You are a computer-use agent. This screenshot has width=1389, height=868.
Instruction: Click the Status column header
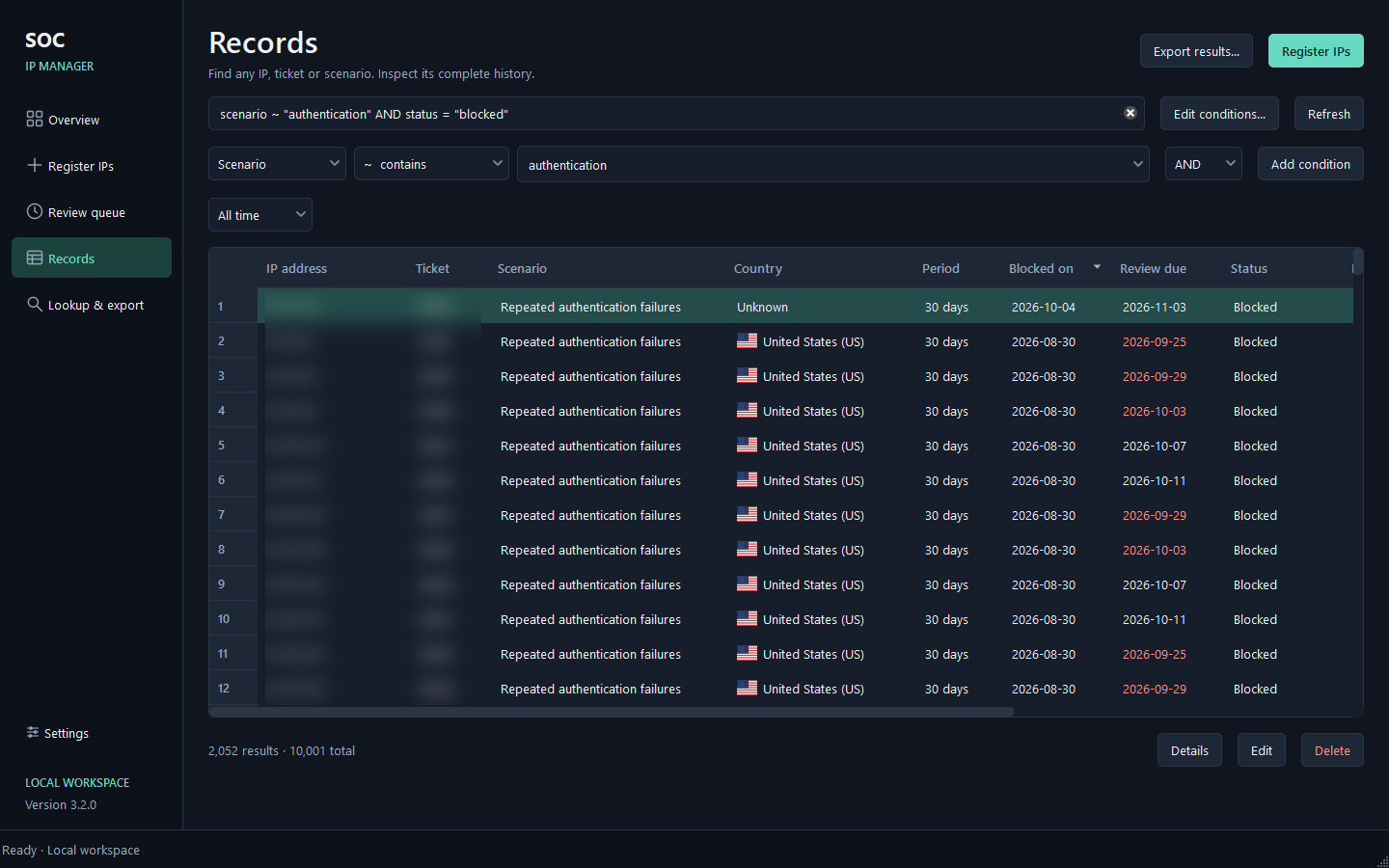(x=1248, y=268)
